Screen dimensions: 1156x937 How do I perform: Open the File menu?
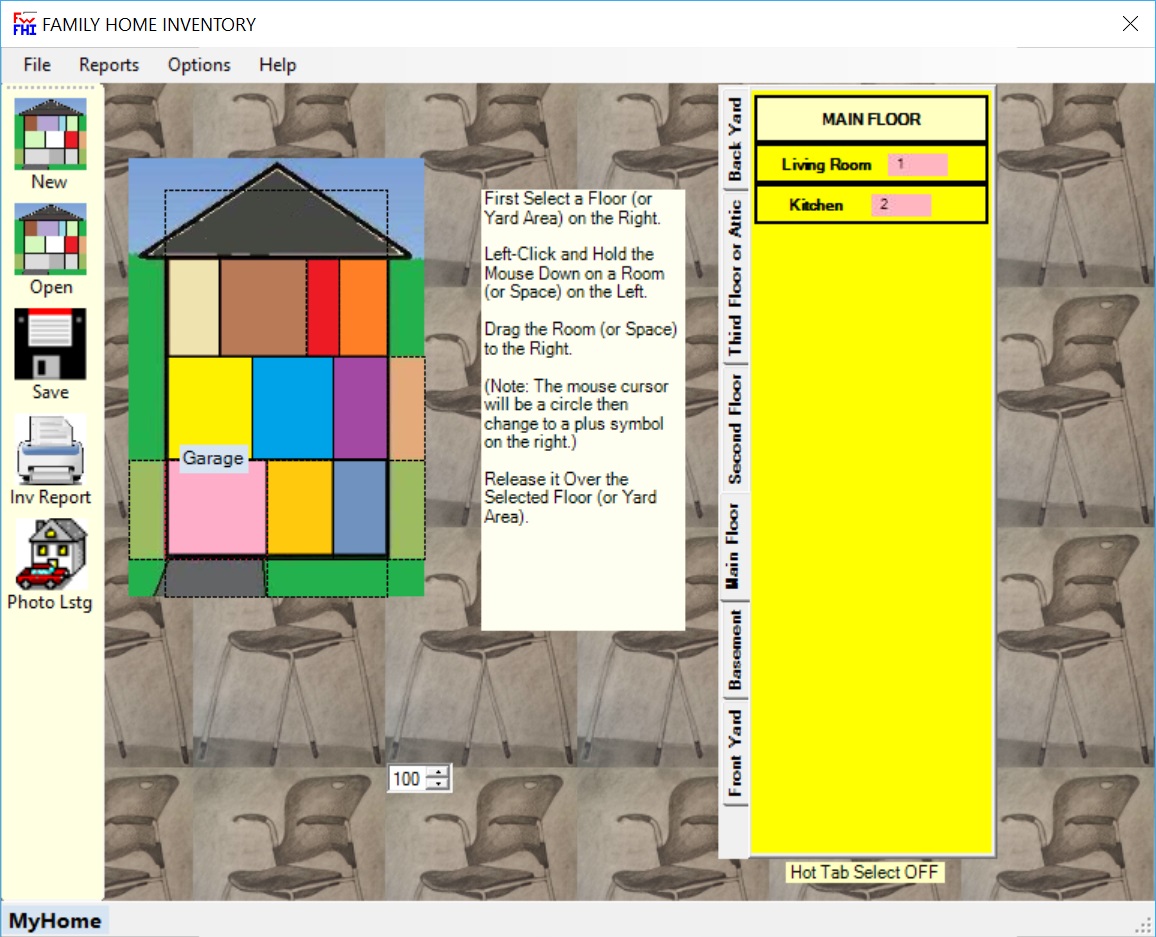tap(37, 65)
